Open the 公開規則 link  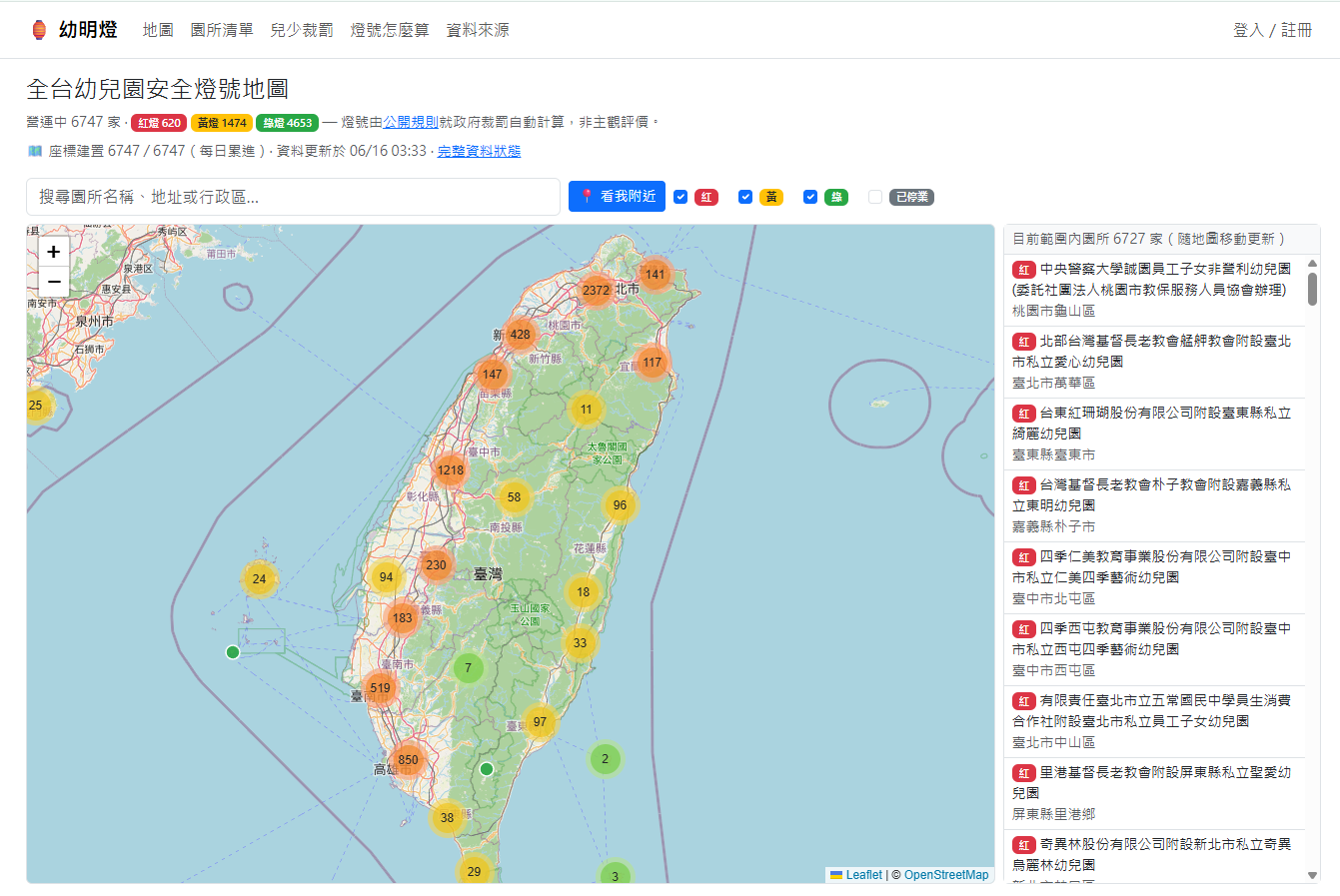[x=411, y=122]
